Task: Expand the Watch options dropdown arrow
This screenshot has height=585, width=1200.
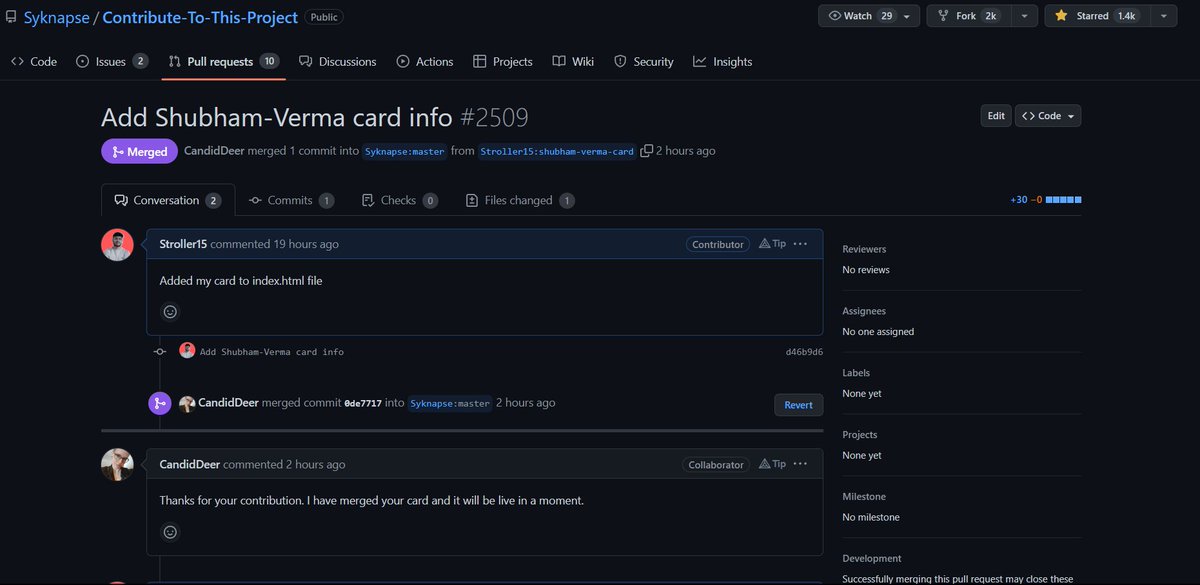Action: click(x=908, y=16)
